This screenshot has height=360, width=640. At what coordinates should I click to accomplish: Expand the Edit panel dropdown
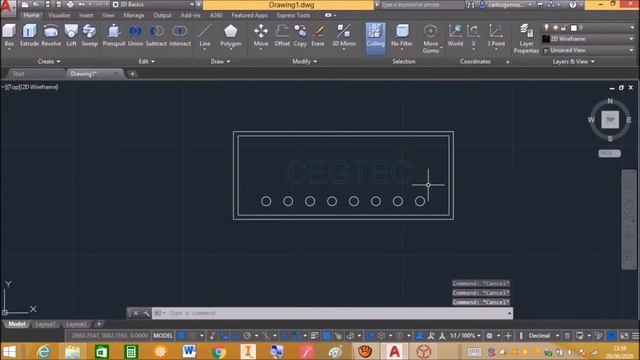147,61
